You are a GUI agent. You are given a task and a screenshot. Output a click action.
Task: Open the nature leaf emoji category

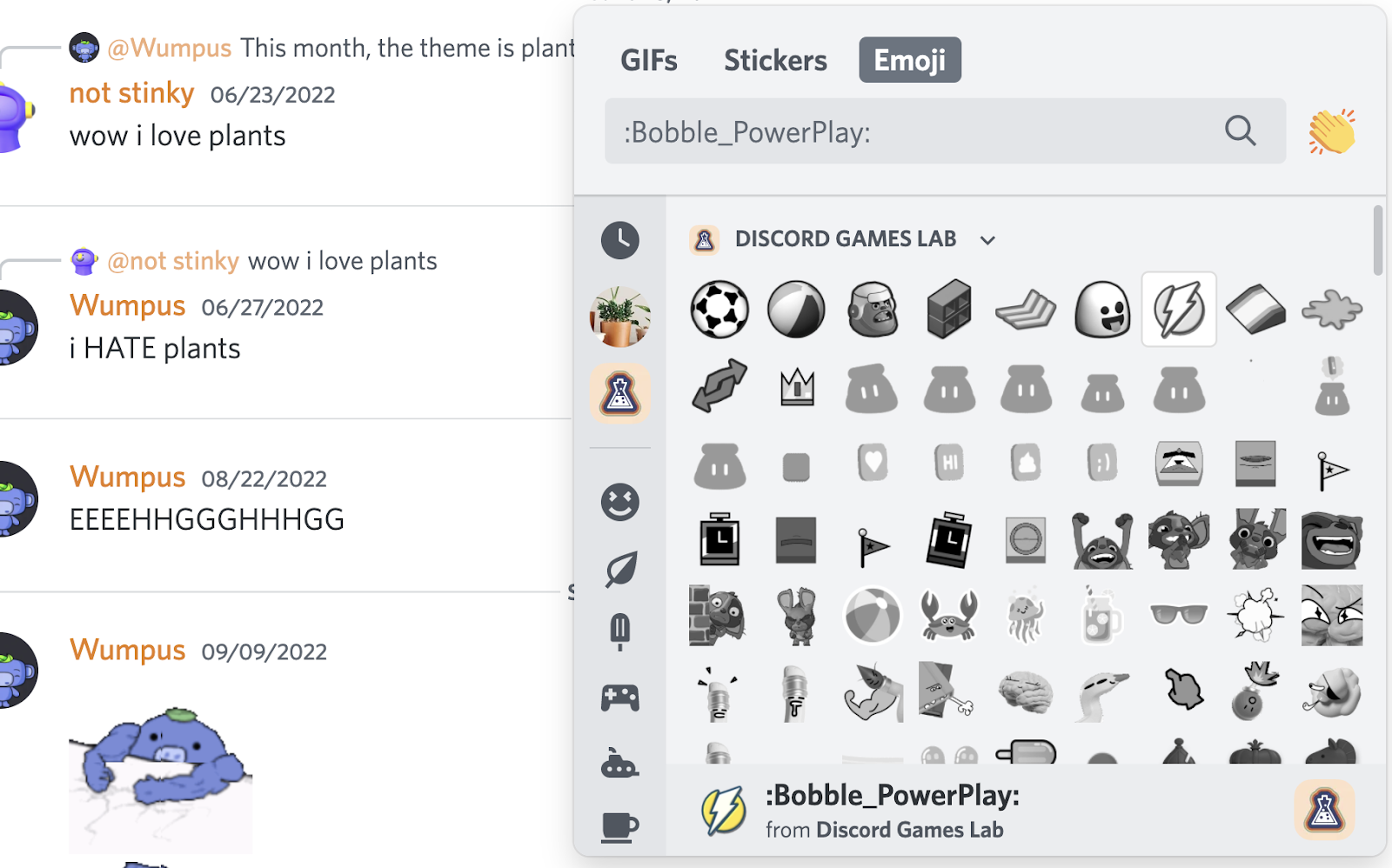620,567
